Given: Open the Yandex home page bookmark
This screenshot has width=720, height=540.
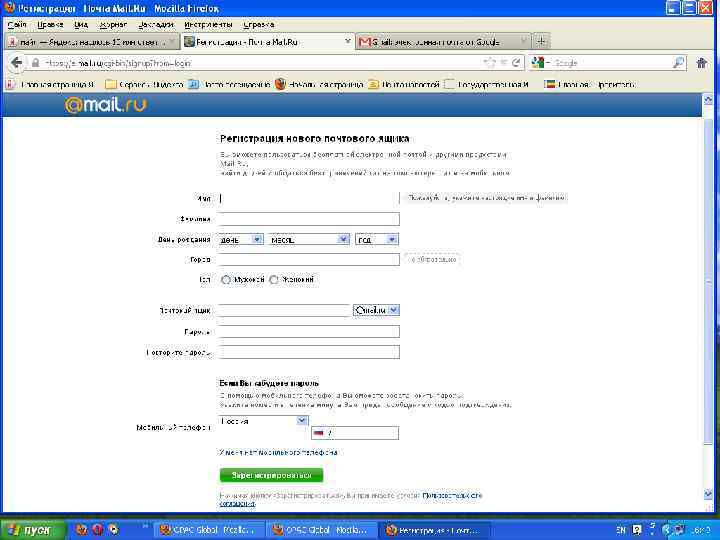Looking at the screenshot, I should click(x=52, y=84).
